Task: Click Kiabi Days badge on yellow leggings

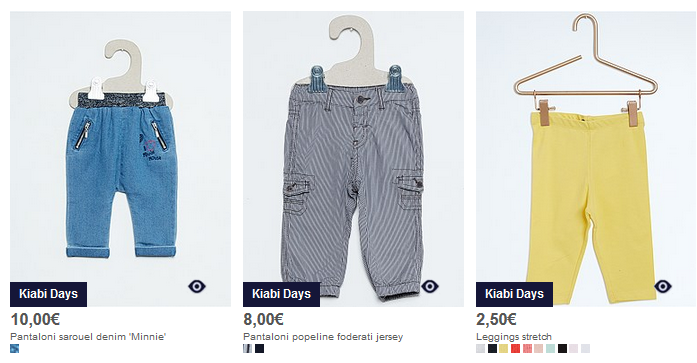Action: tap(514, 294)
